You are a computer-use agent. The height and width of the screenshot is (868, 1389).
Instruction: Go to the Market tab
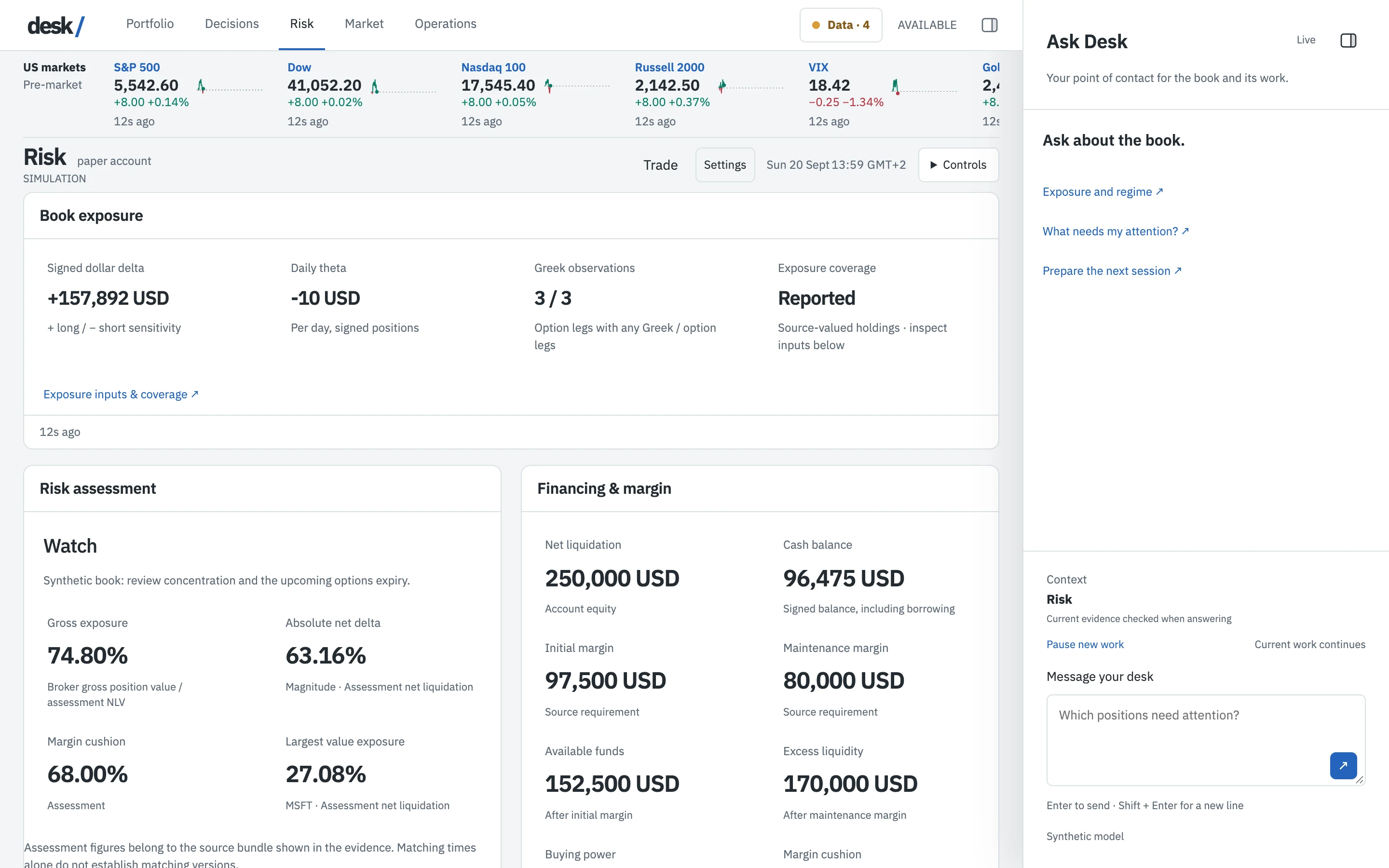tap(364, 24)
